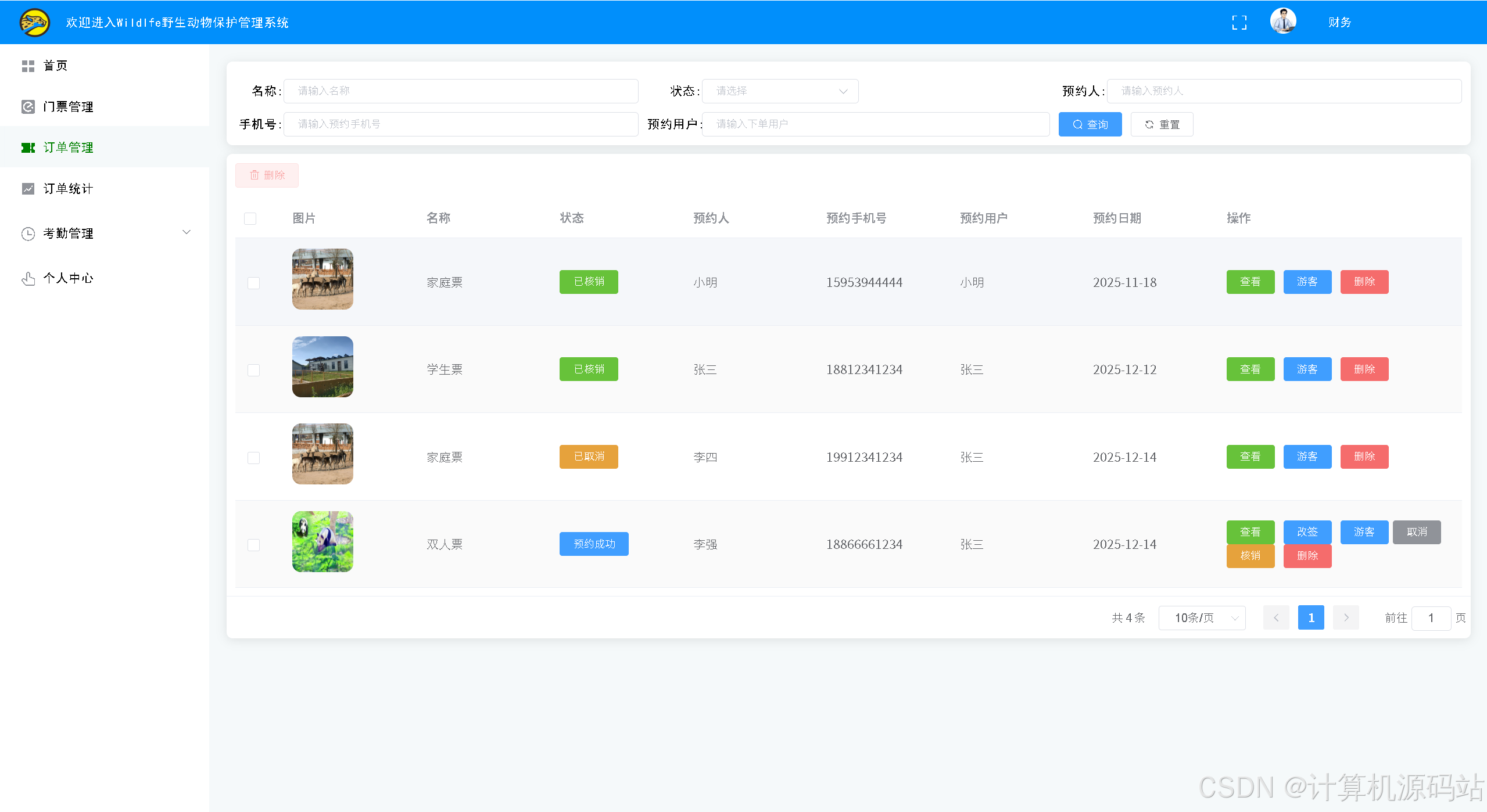This screenshot has height=812, width=1487.
Task: Click the date 2025-12-12
Action: click(1124, 370)
